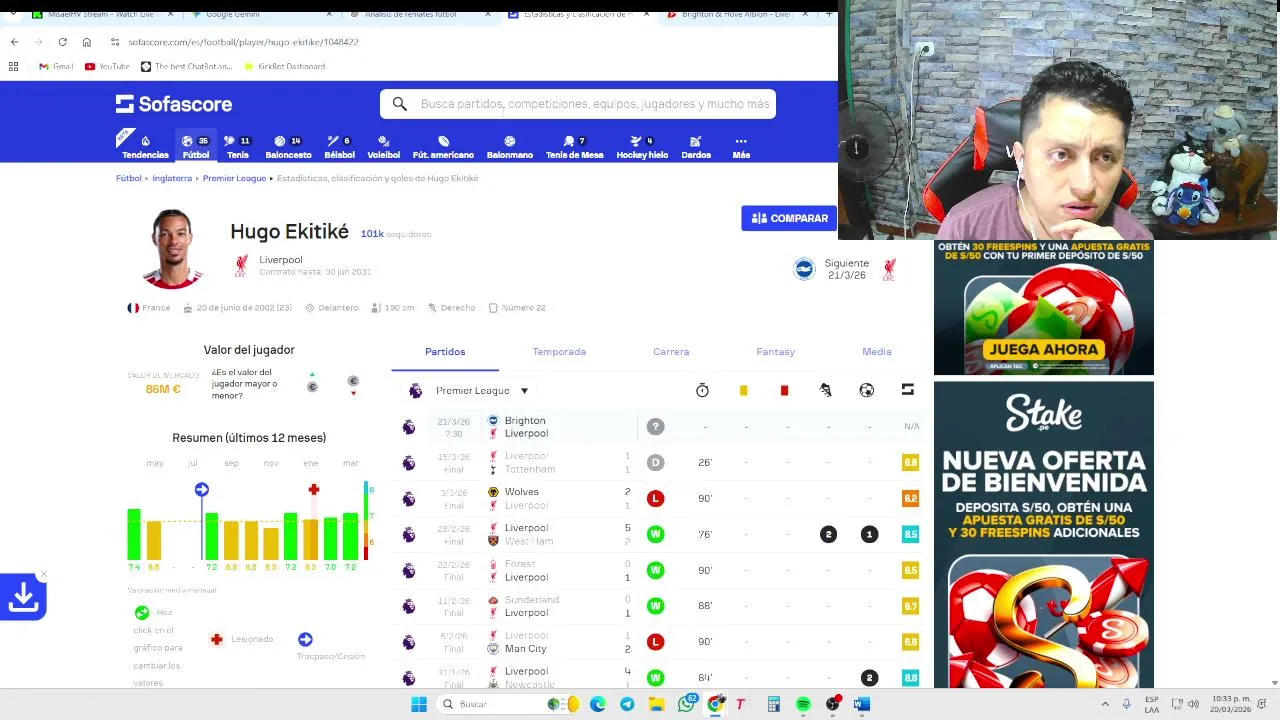Open the Tendencias sports section
This screenshot has width=1280, height=720.
tap(145, 146)
